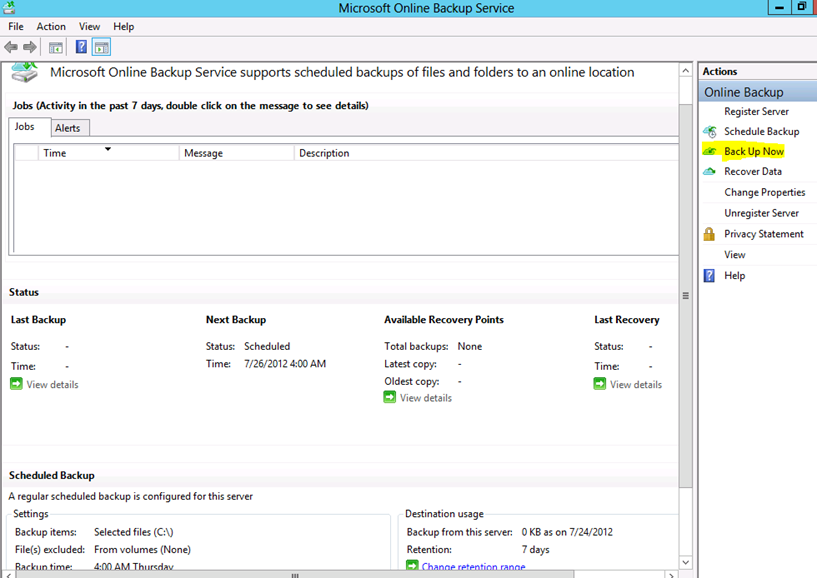Viewport: 817px width, 578px height.
Task: Click the Retention '7 days' value
Action: (x=535, y=549)
